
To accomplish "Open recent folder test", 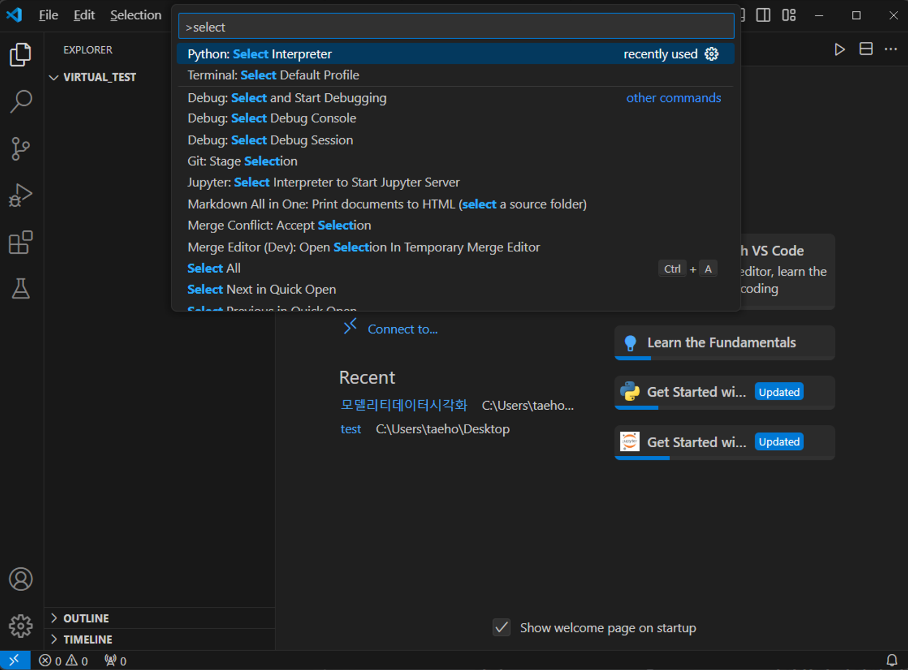I will pos(351,429).
